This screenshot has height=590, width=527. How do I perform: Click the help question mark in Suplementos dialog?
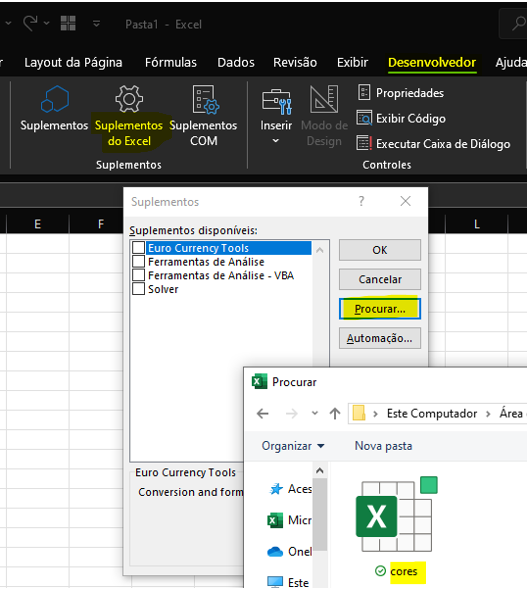tap(361, 201)
